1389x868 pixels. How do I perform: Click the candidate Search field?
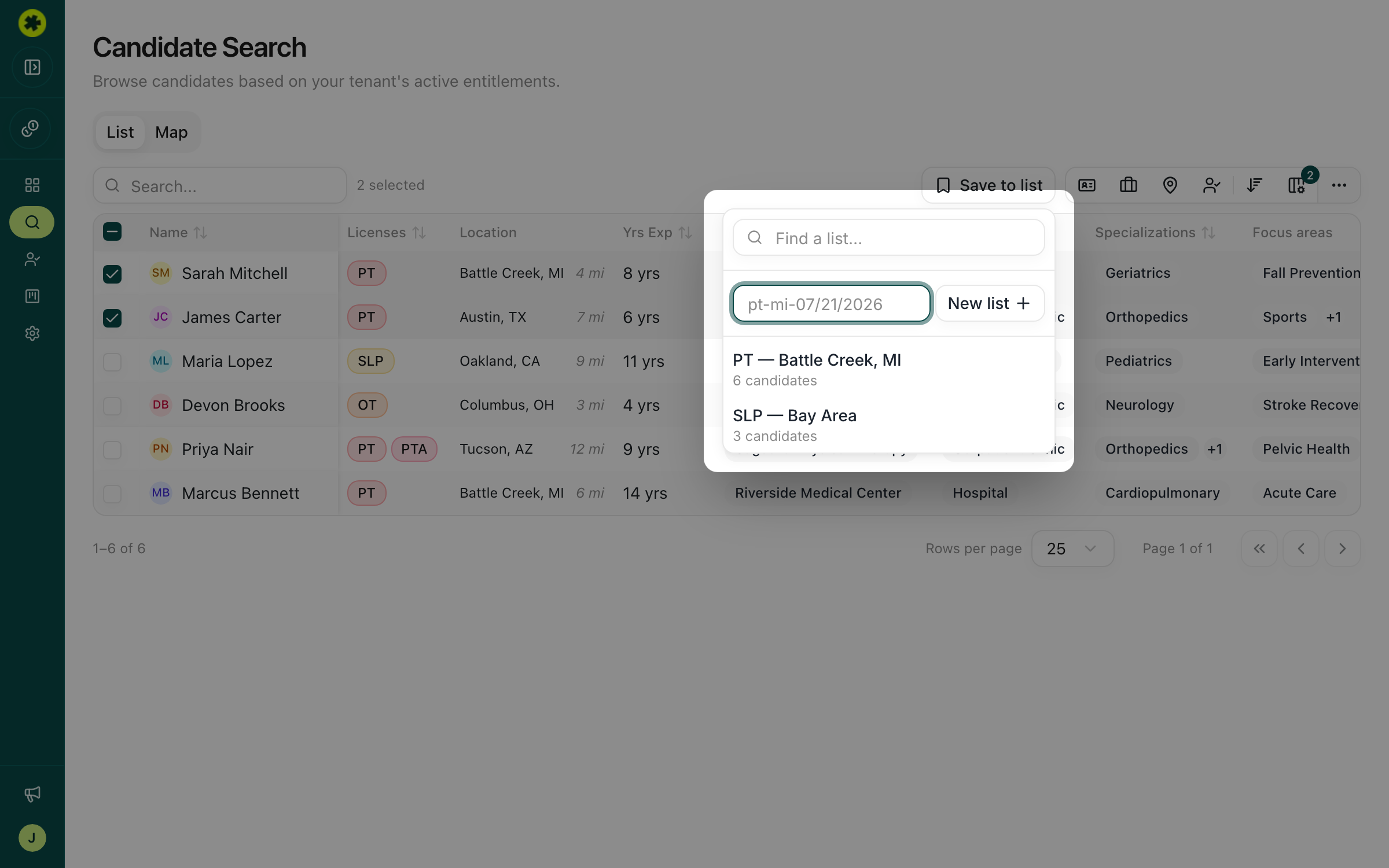(x=220, y=185)
